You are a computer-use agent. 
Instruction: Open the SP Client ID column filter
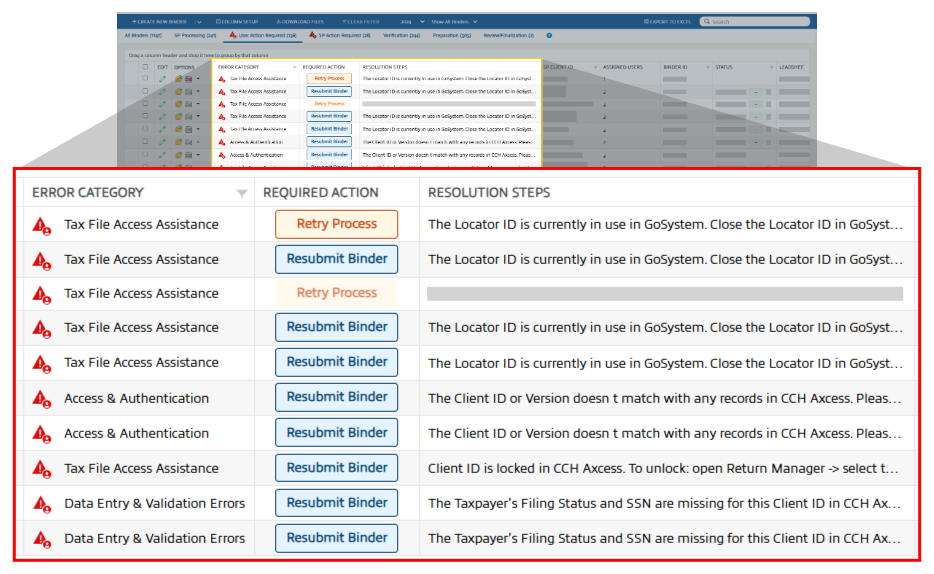(x=595, y=67)
